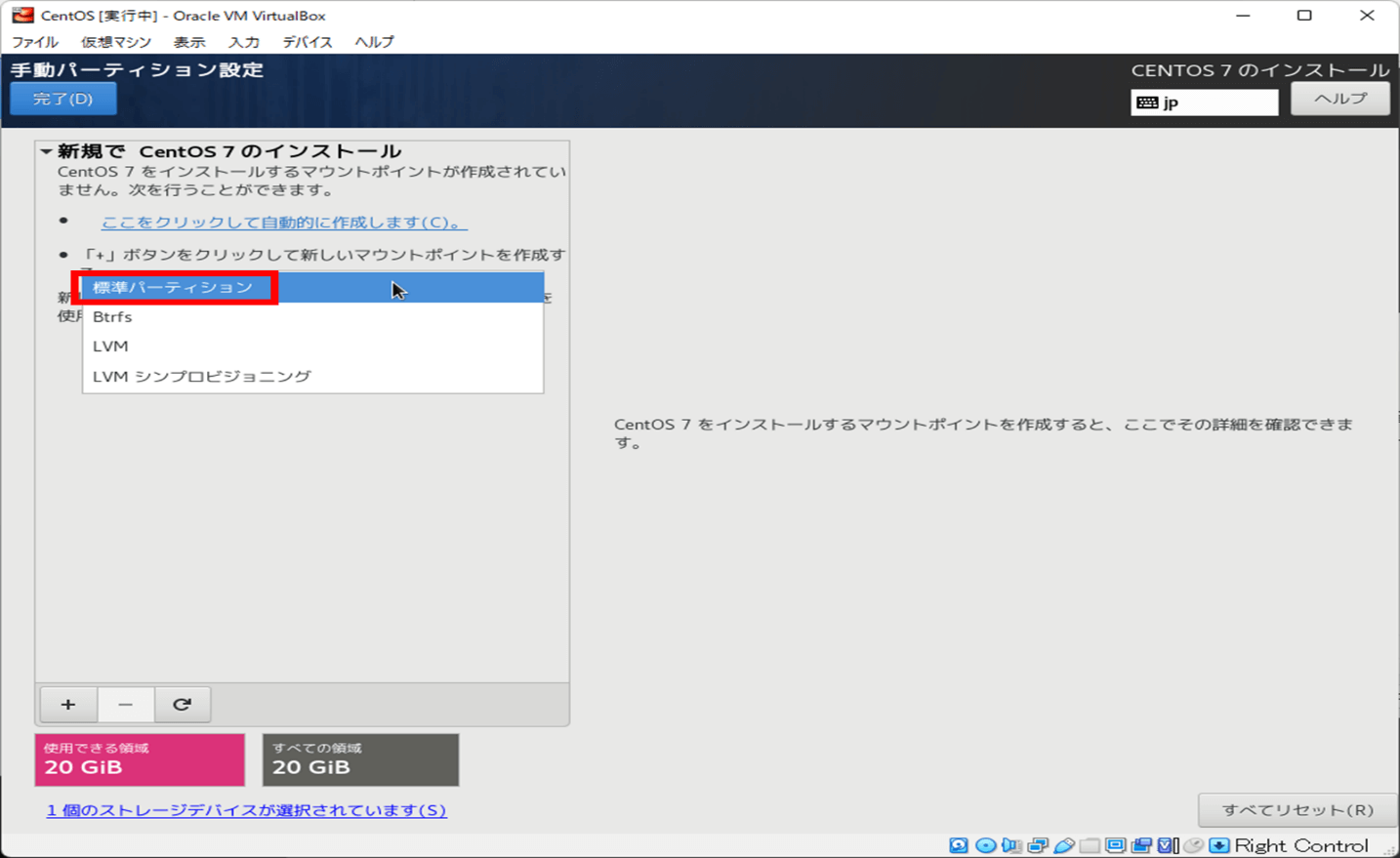The height and width of the screenshot is (858, 1400).
Task: Open the 仮想マシン menu
Action: tap(116, 42)
